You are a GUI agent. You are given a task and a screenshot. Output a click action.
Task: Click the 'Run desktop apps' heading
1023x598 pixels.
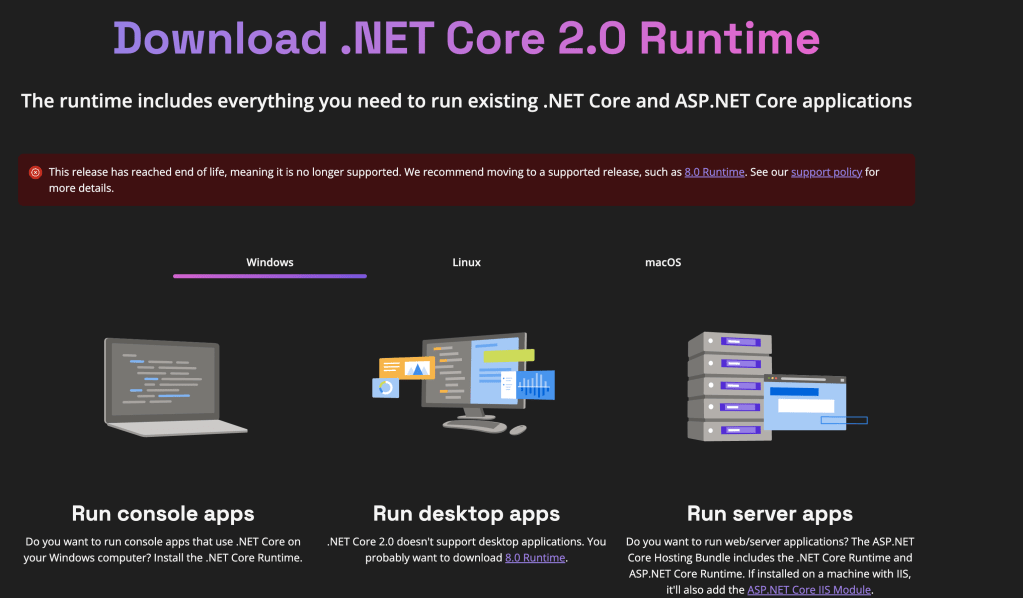[x=466, y=514]
